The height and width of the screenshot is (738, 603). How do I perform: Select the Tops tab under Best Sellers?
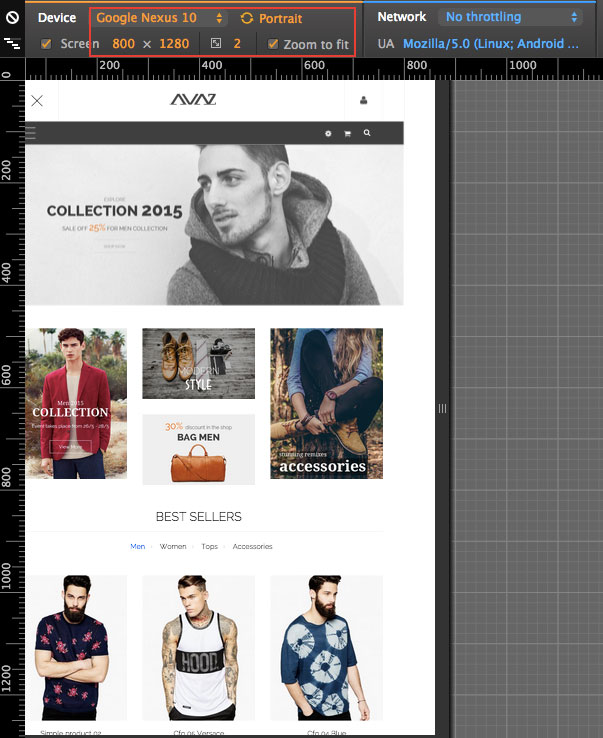pos(209,547)
